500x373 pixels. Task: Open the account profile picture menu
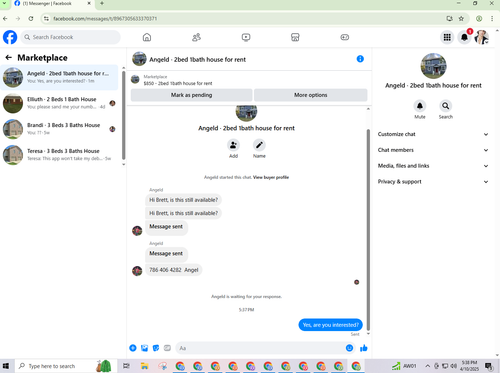coord(482,37)
